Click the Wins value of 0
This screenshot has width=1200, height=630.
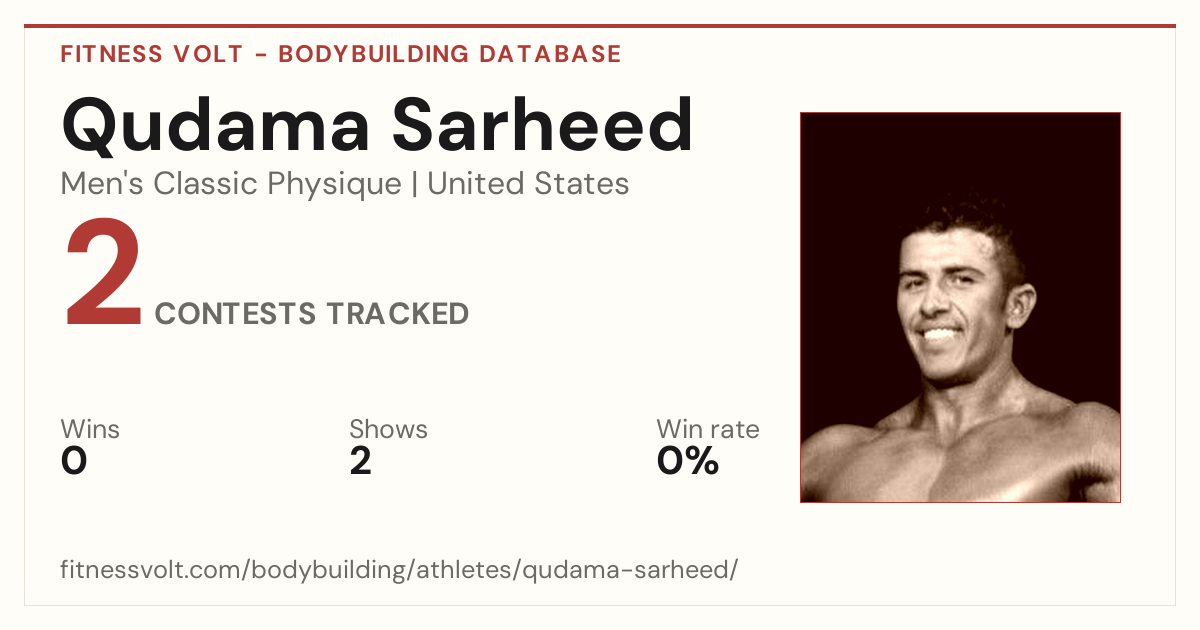tap(74, 461)
